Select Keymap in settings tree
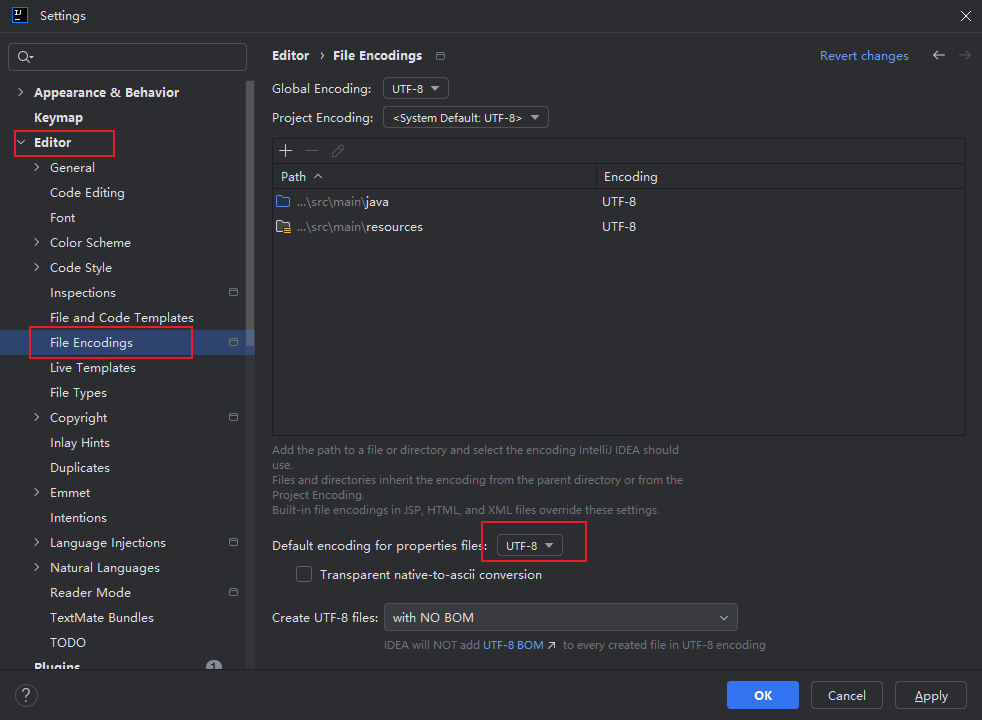982x720 pixels. pos(58,118)
